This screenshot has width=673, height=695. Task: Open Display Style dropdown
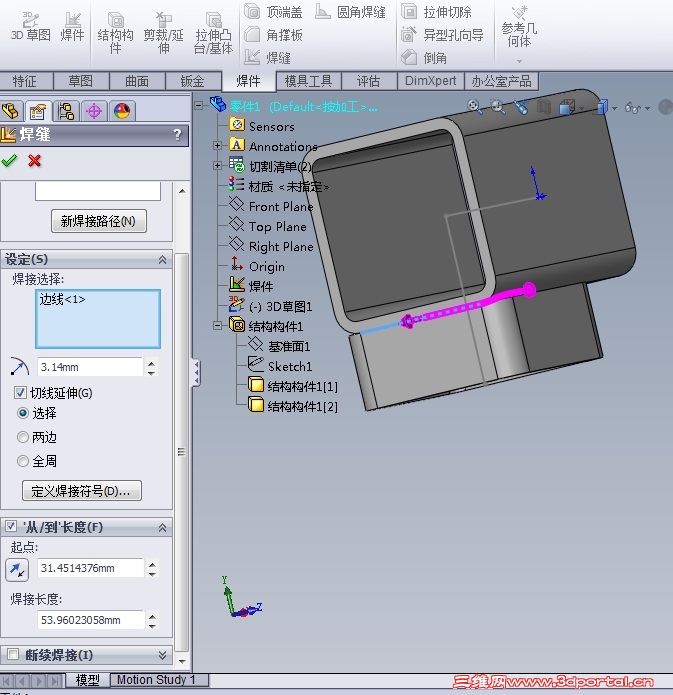(x=605, y=107)
